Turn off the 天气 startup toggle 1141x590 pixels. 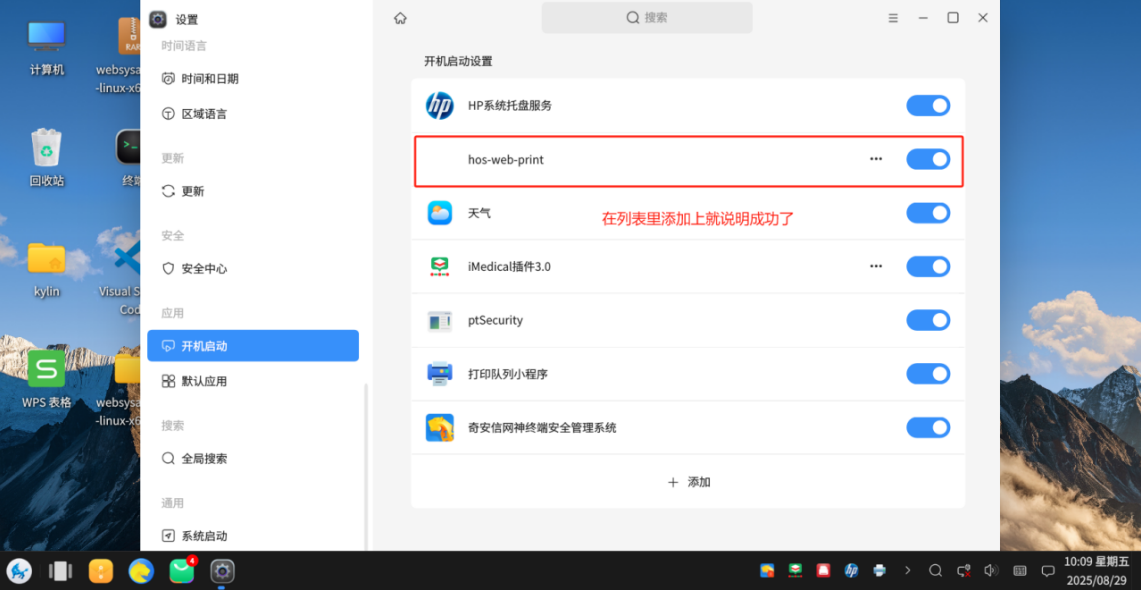928,212
